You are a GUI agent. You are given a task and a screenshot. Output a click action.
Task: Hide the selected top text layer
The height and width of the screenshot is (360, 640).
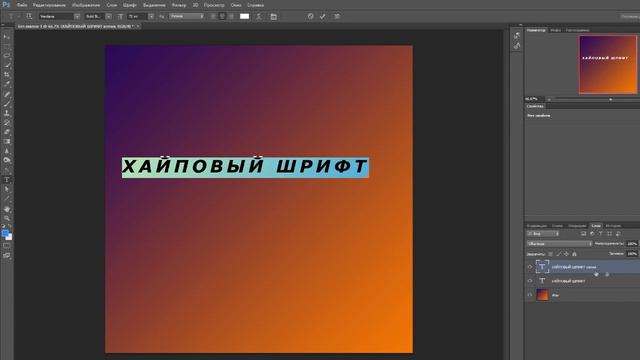(530, 267)
